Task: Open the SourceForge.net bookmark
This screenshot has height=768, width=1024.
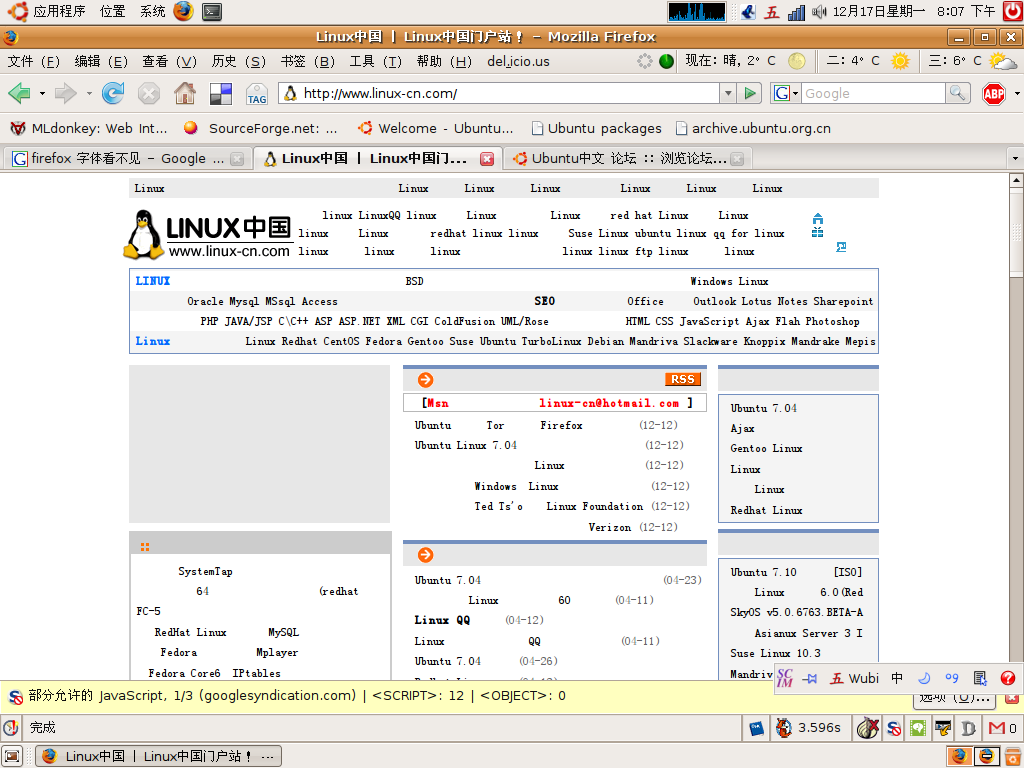Action: click(261, 128)
